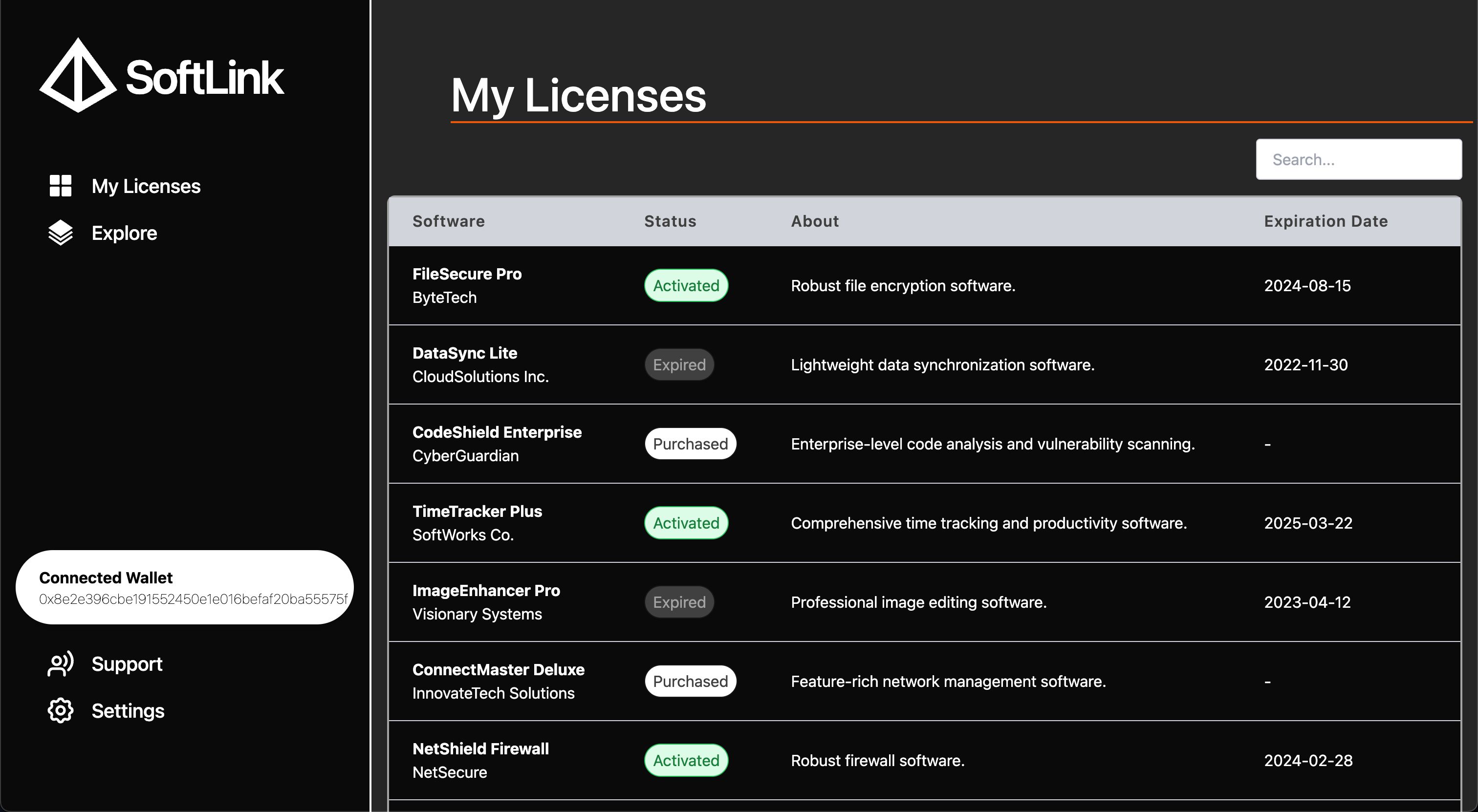Image resolution: width=1478 pixels, height=812 pixels.
Task: Click TimeTracker Plus expiration 2025-03-22
Action: [x=1308, y=523]
